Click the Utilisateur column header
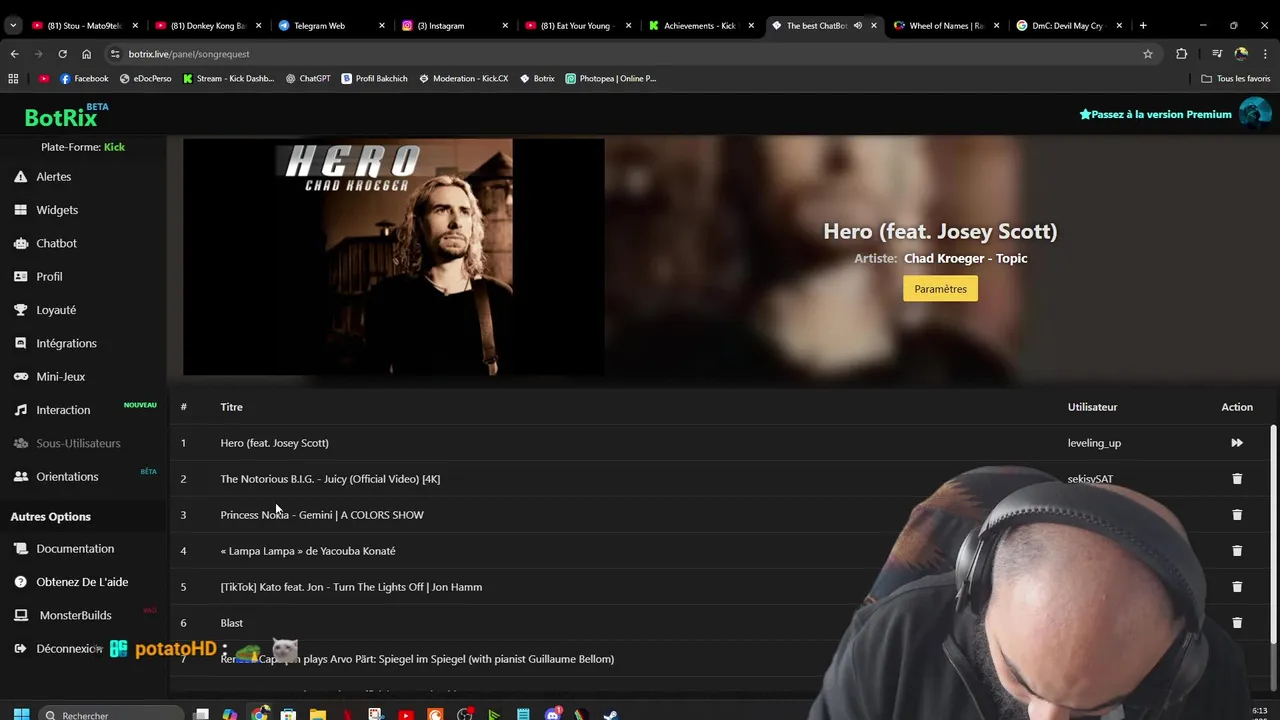 pos(1092,407)
